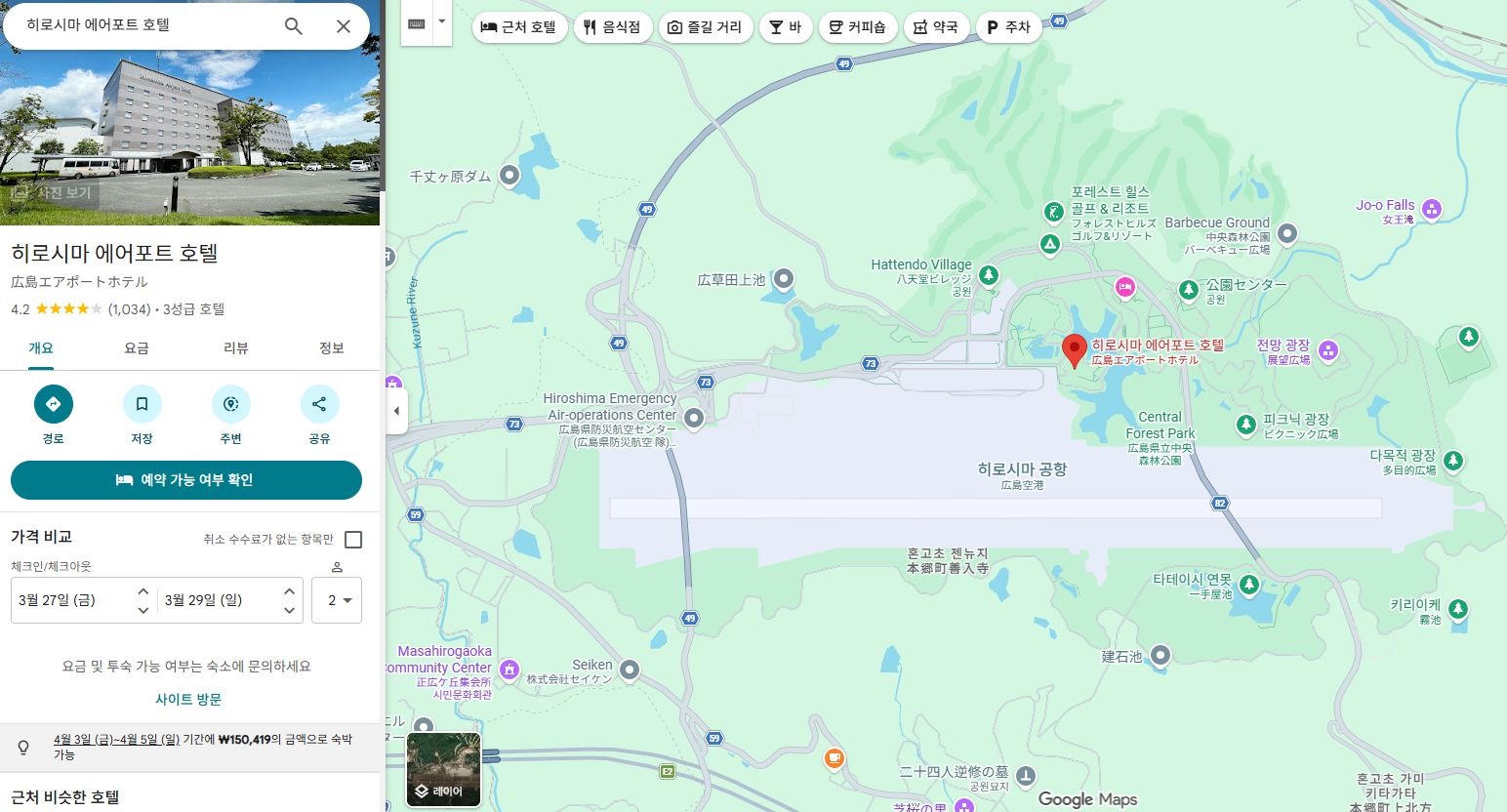Click the 다목적 광장 green marker
This screenshot has width=1507, height=812.
pyautogui.click(x=1453, y=461)
